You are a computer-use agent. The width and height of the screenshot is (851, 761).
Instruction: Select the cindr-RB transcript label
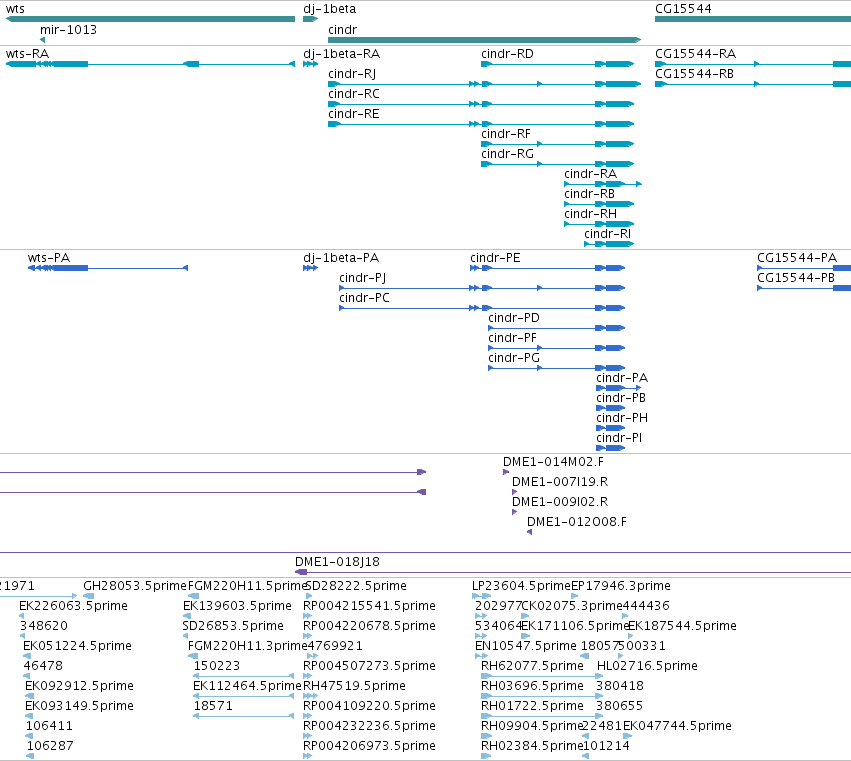click(x=589, y=194)
